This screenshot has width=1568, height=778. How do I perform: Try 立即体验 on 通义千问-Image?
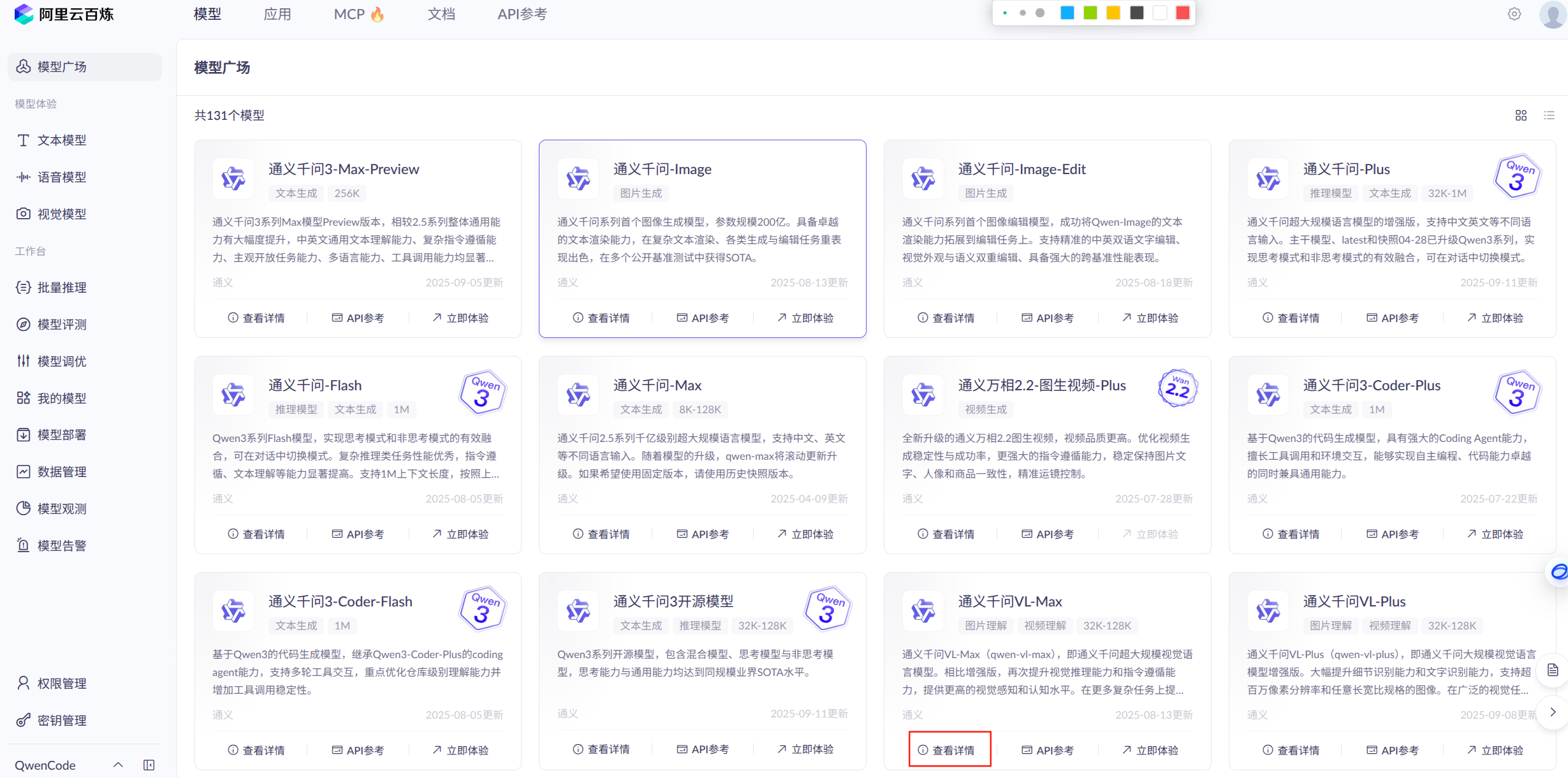tap(805, 318)
